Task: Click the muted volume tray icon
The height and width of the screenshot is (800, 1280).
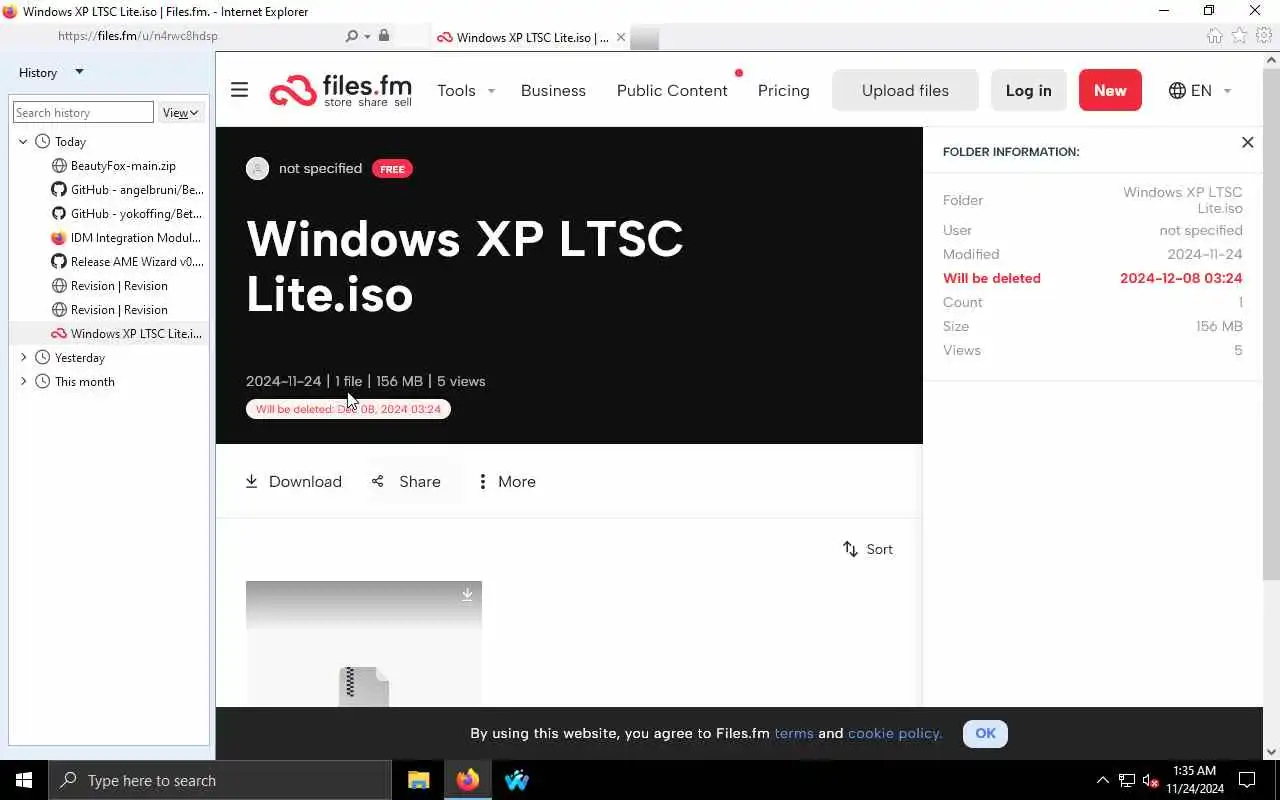Action: click(1151, 781)
